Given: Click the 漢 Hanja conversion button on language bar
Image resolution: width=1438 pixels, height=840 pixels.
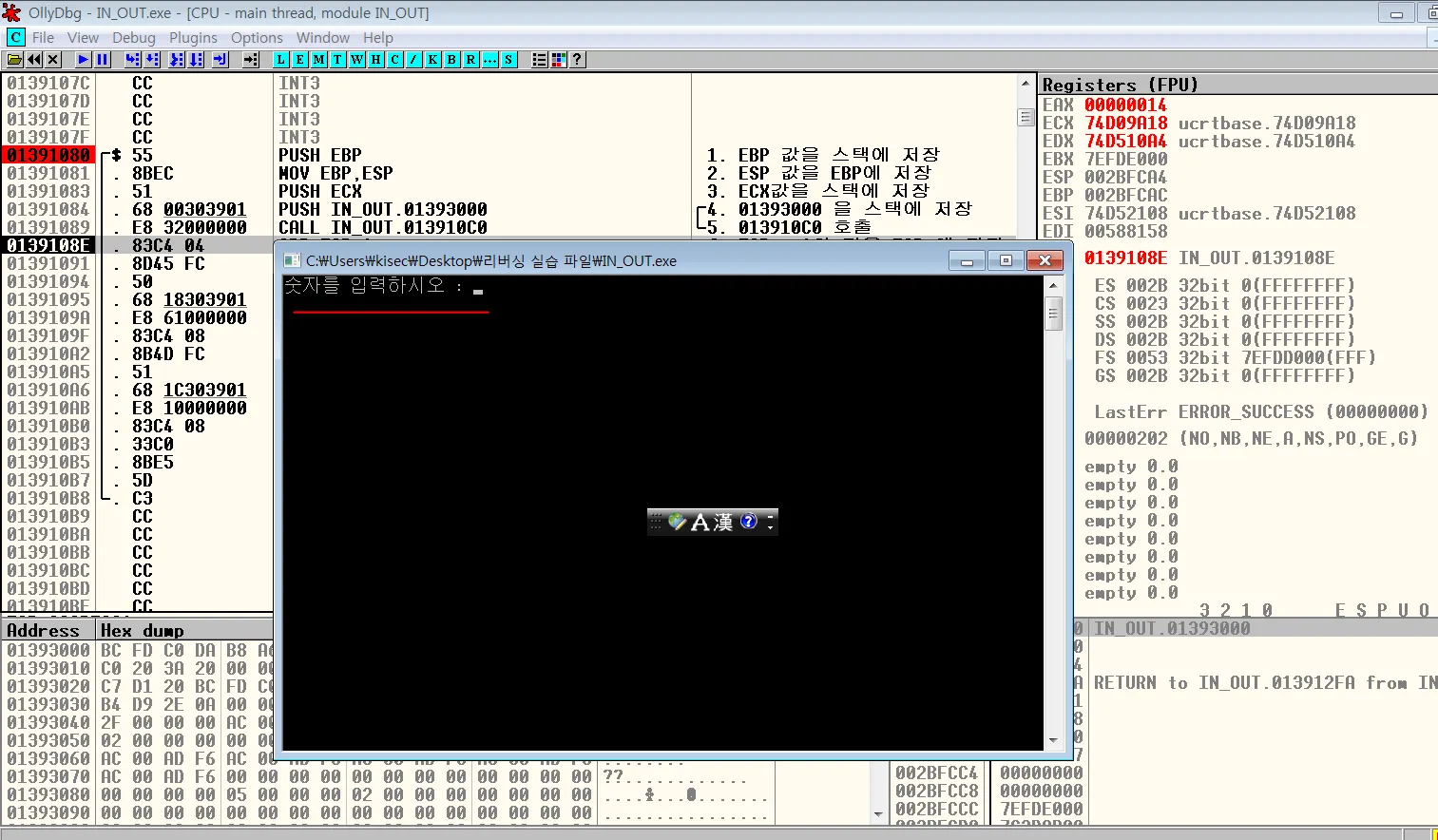Looking at the screenshot, I should (x=723, y=522).
